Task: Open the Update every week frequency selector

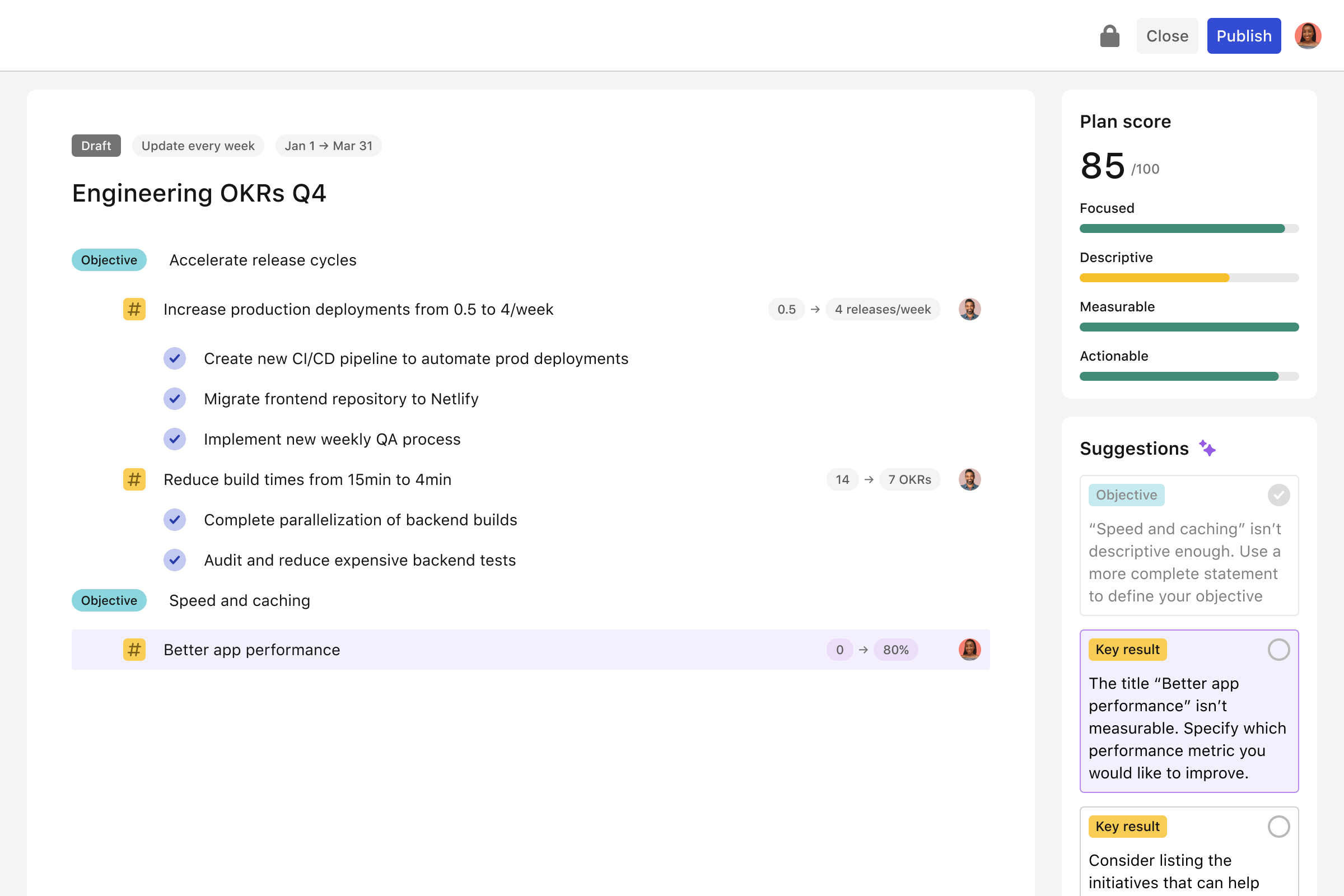Action: click(198, 146)
